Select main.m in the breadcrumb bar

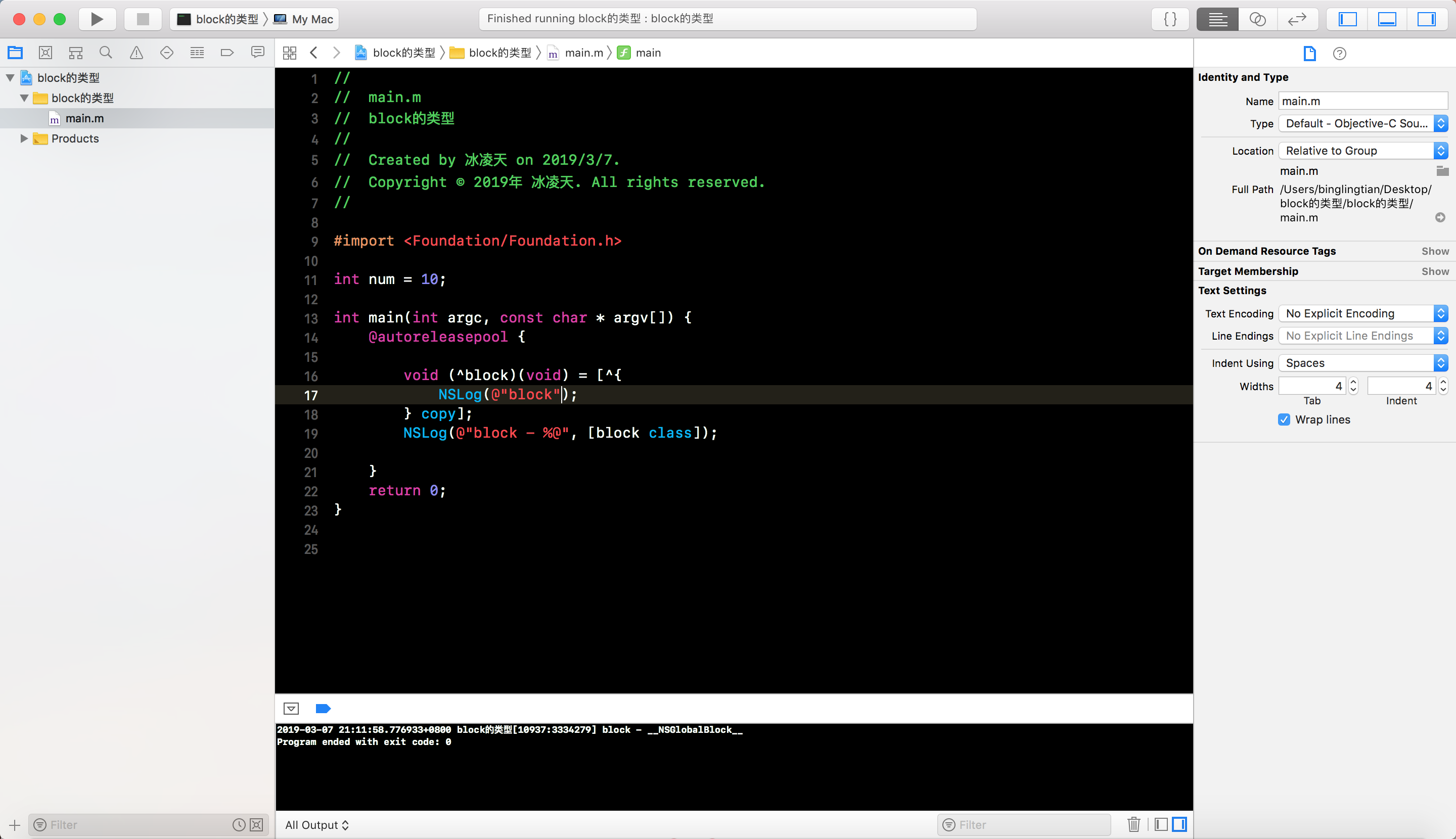click(x=583, y=53)
